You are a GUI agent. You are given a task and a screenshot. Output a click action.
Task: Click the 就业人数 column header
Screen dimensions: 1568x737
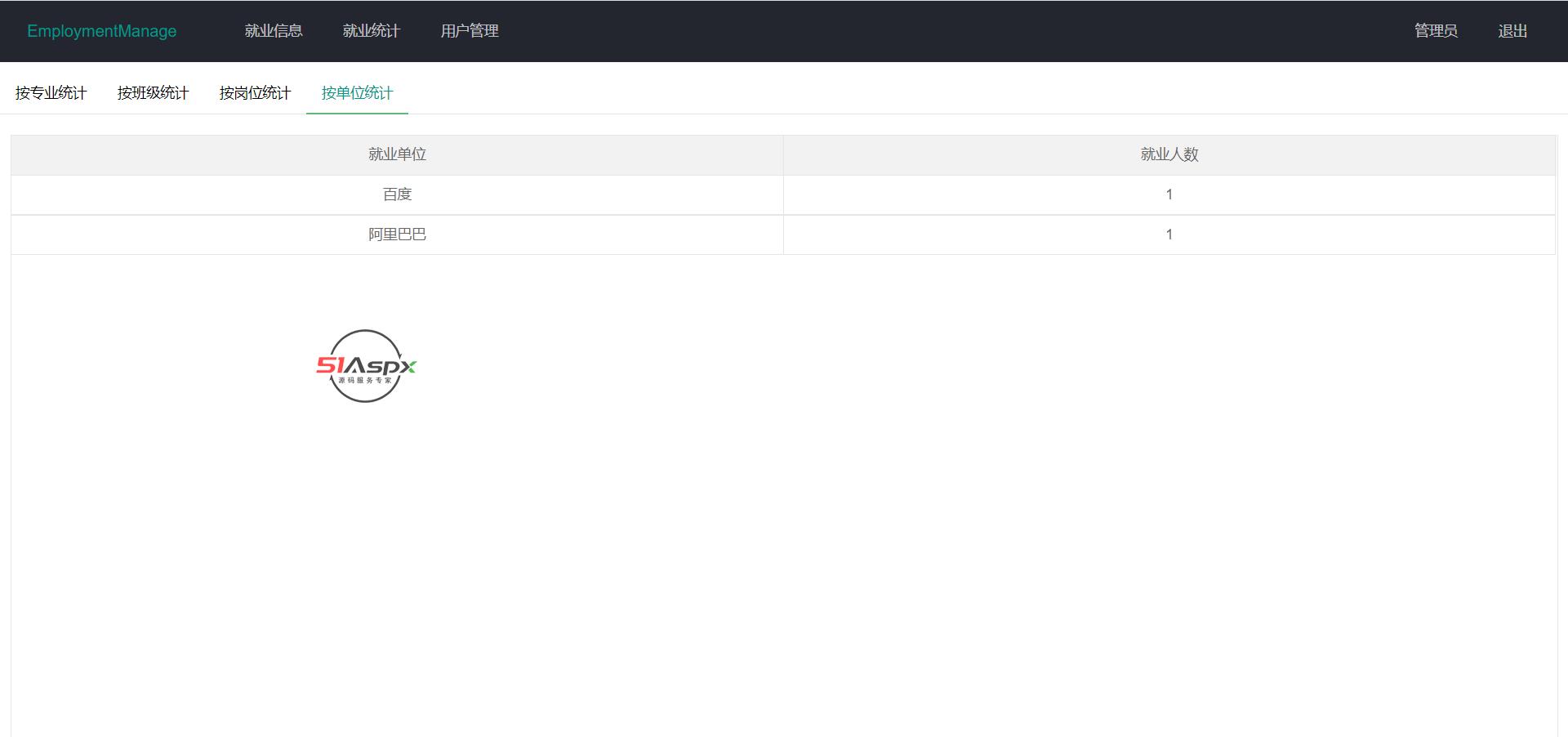[1169, 154]
